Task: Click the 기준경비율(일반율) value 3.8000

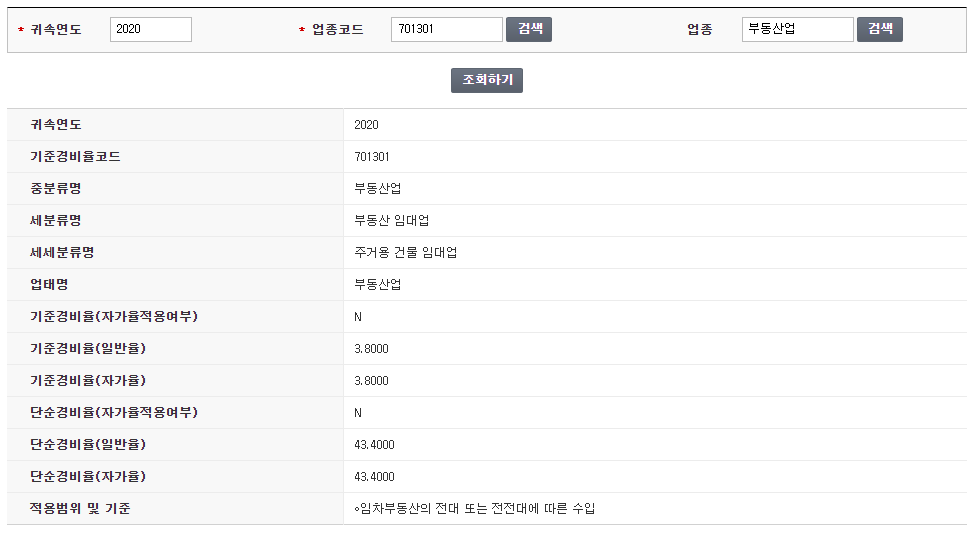Action: point(371,349)
